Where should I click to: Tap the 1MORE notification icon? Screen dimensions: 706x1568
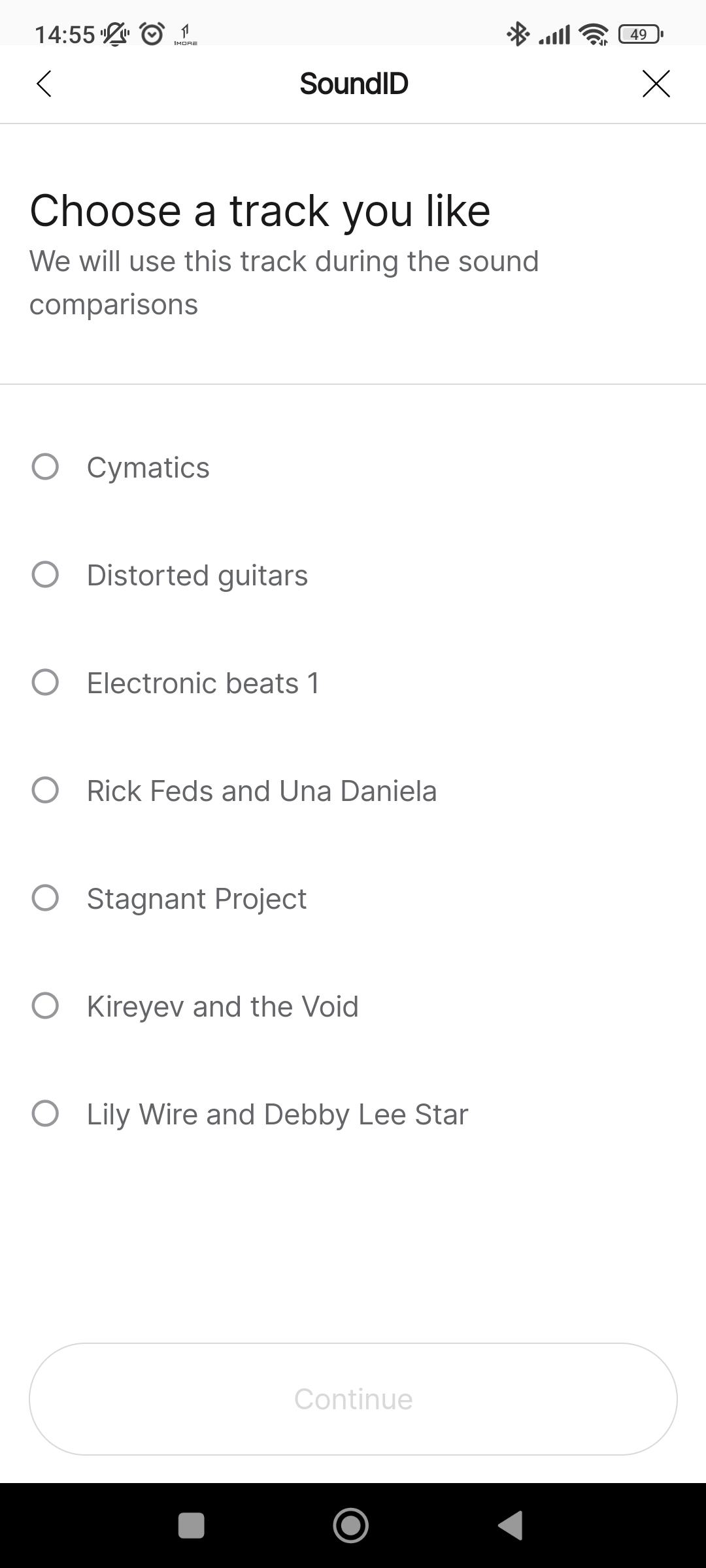coord(186,34)
